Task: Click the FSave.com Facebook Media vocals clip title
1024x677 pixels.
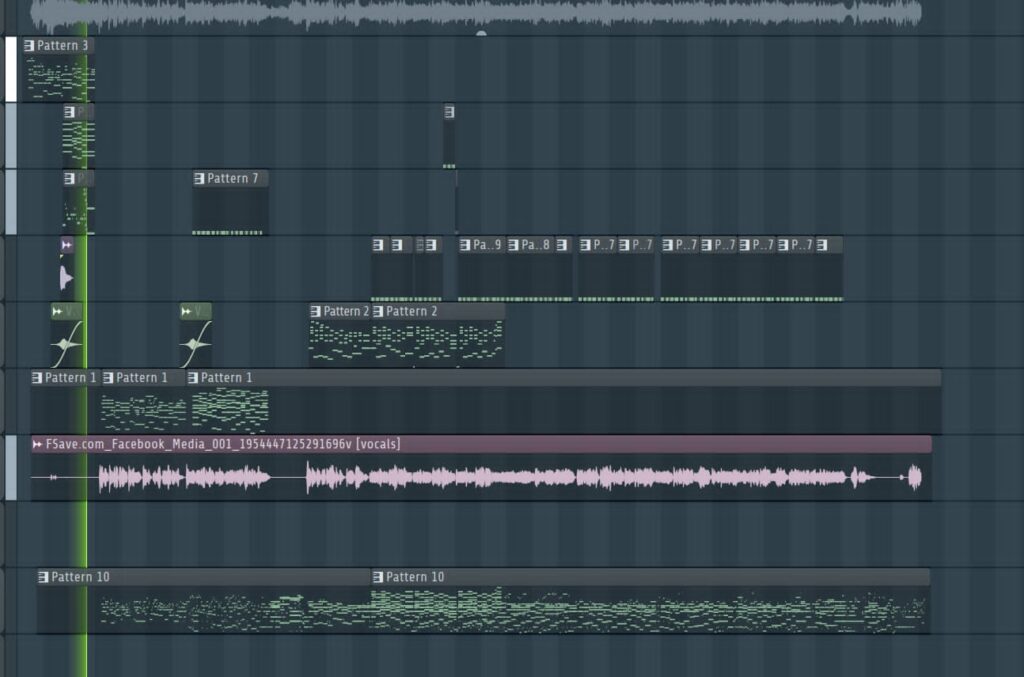Action: 220,444
